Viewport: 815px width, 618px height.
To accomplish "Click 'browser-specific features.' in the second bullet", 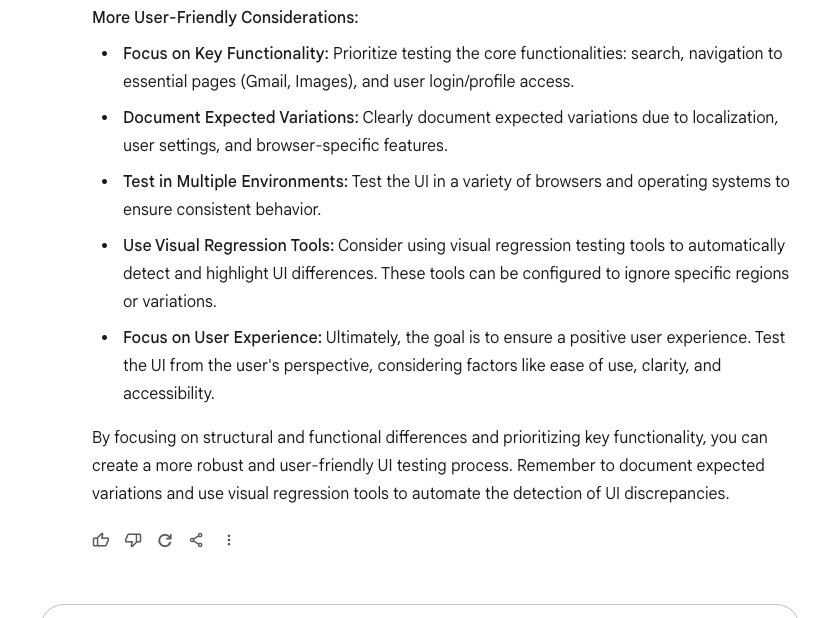I will pos(352,146).
